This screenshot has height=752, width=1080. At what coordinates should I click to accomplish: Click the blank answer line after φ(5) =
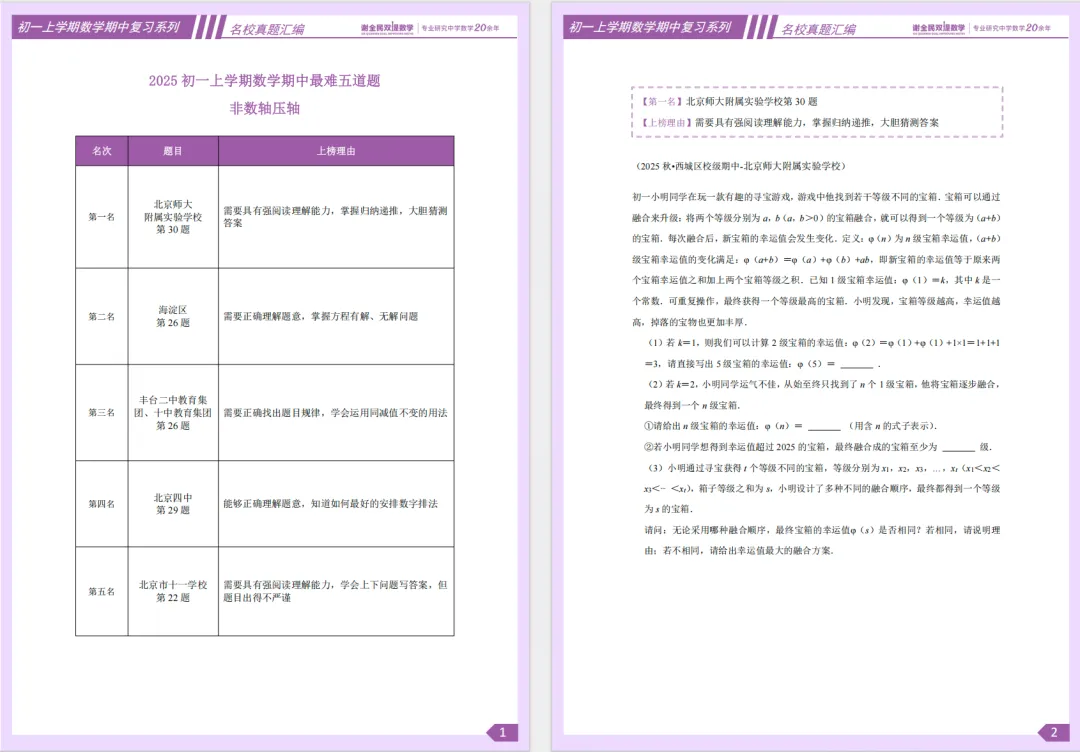coord(857,365)
